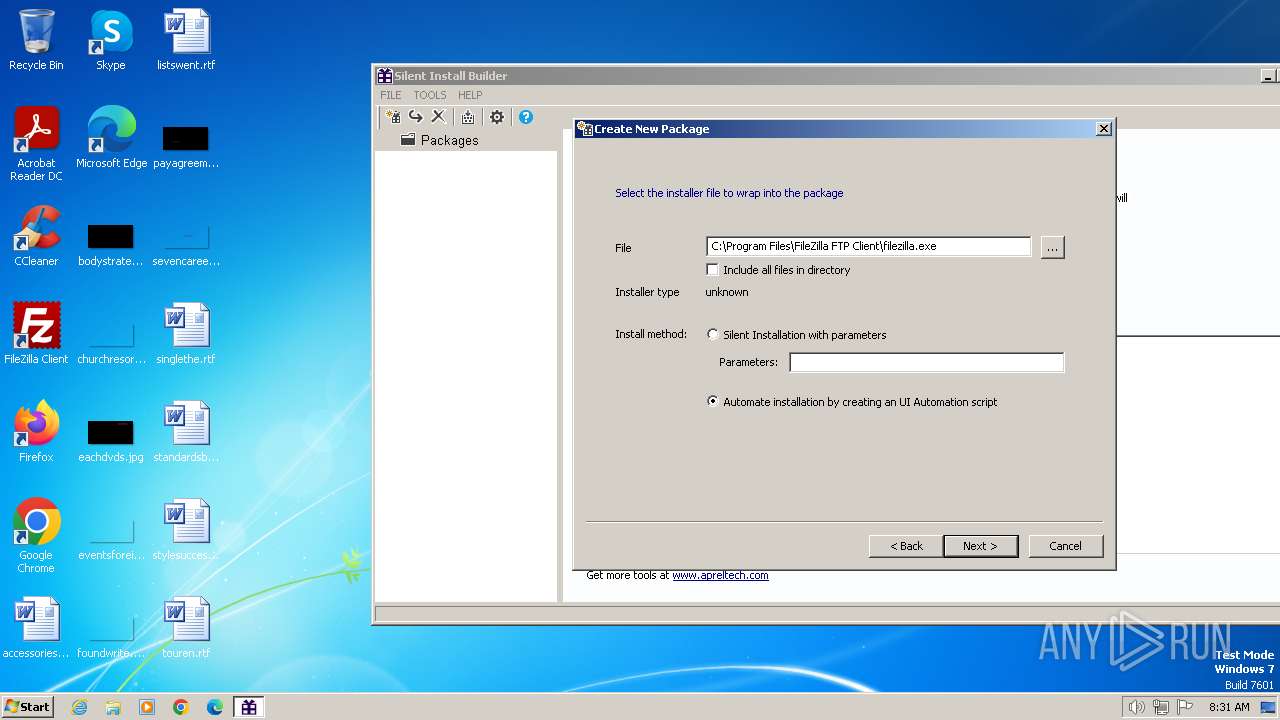Click the browse "..." button next to File
Image resolution: width=1280 pixels, height=720 pixels.
pos(1052,246)
